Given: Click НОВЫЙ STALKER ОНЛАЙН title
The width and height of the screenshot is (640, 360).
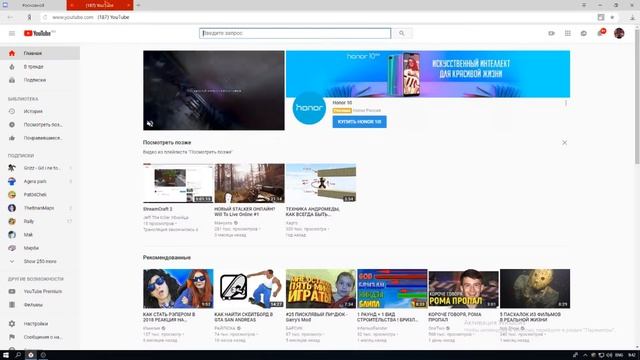Looking at the screenshot, I should [245, 211].
